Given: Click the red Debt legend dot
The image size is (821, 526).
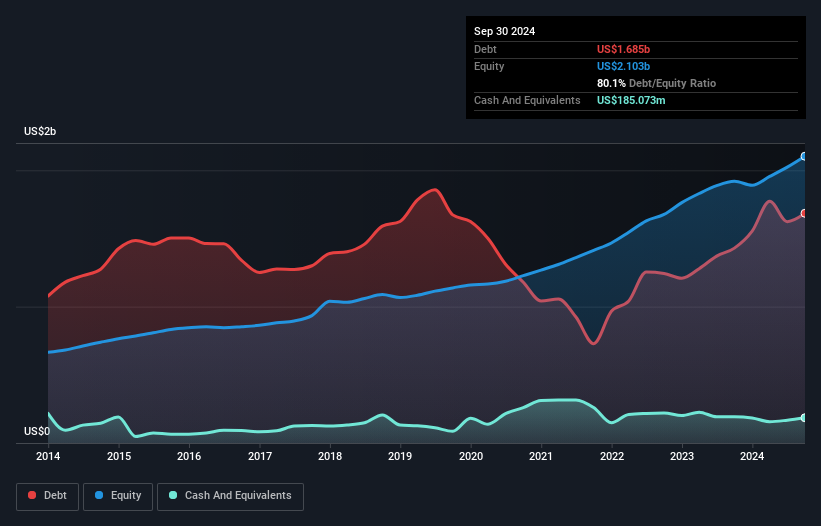Looking at the screenshot, I should click(x=32, y=495).
